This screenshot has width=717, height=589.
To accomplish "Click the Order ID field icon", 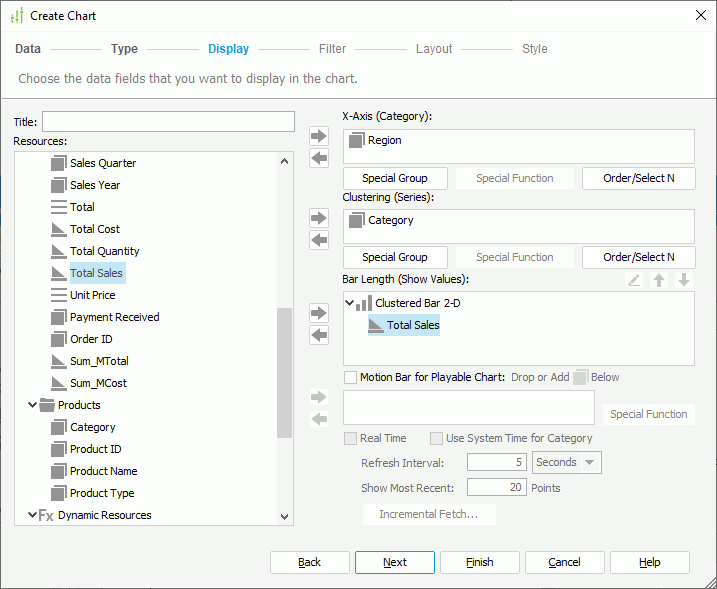I will click(59, 339).
